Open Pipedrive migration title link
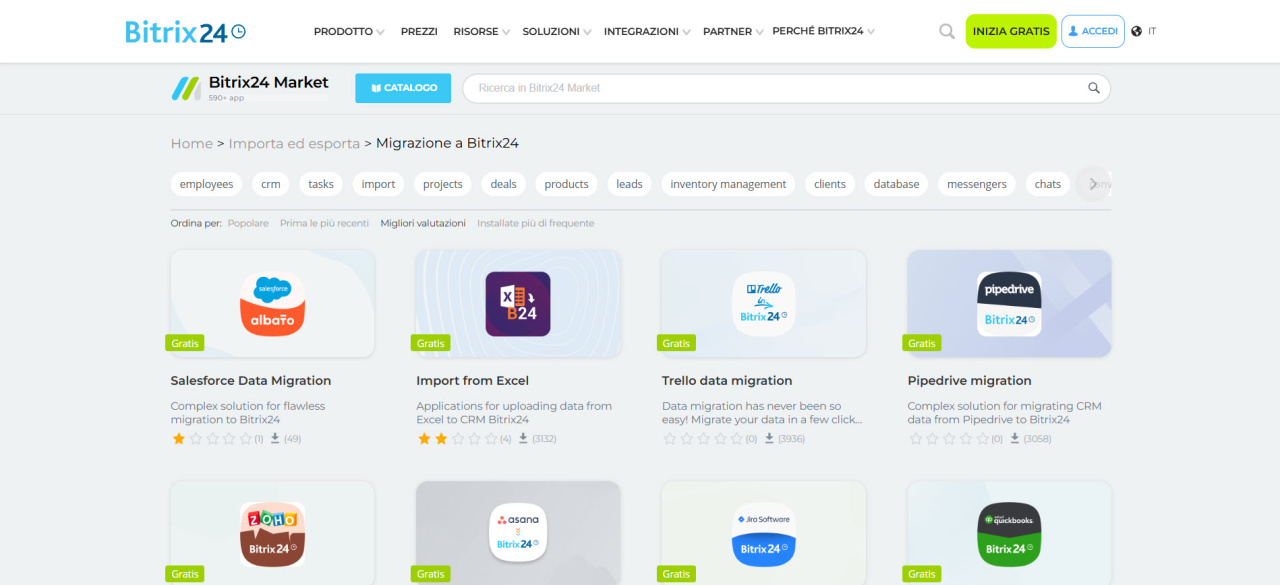Viewport: 1280px width, 585px height. coord(969,381)
